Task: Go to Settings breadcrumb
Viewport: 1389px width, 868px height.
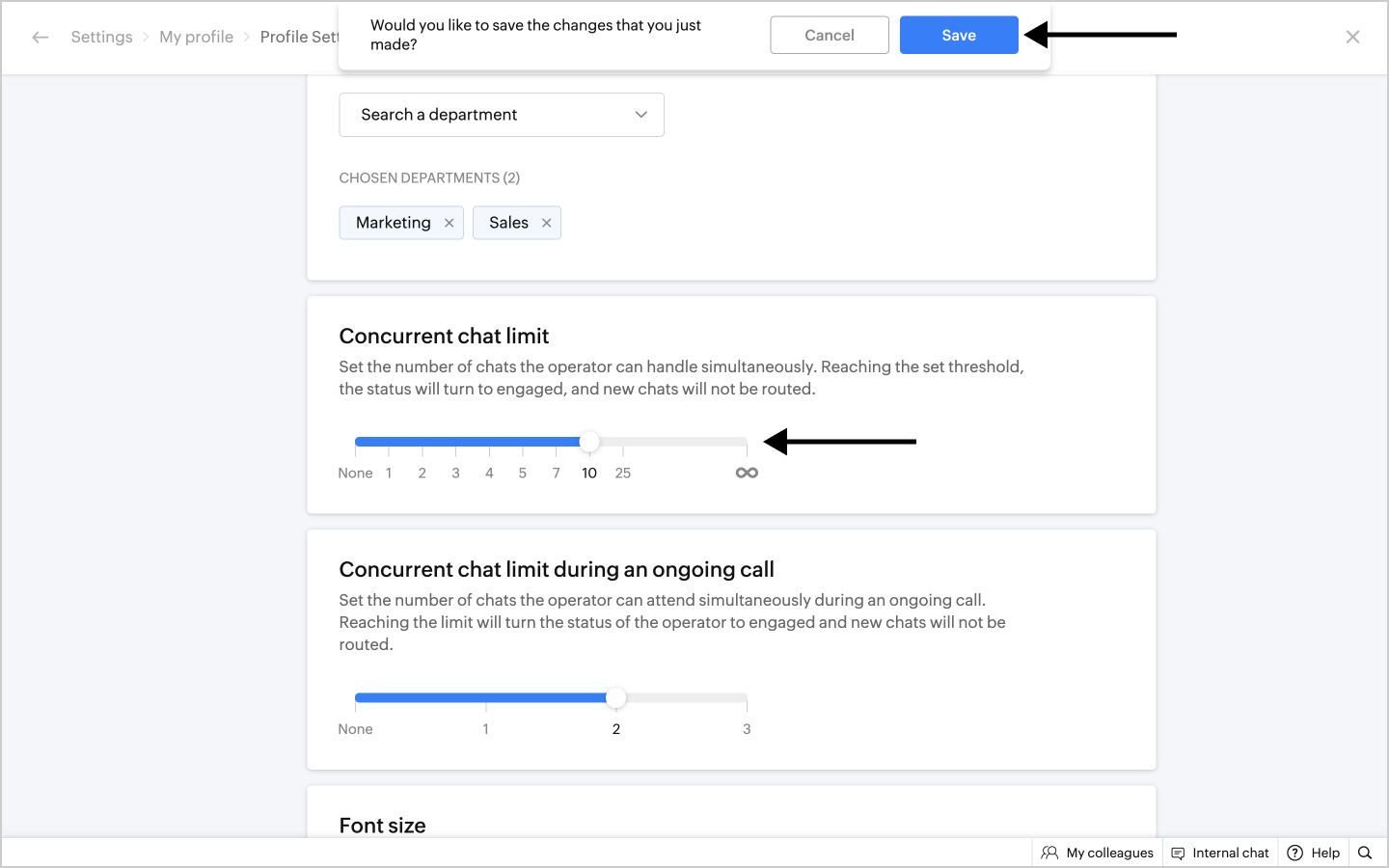Action: coord(101,37)
